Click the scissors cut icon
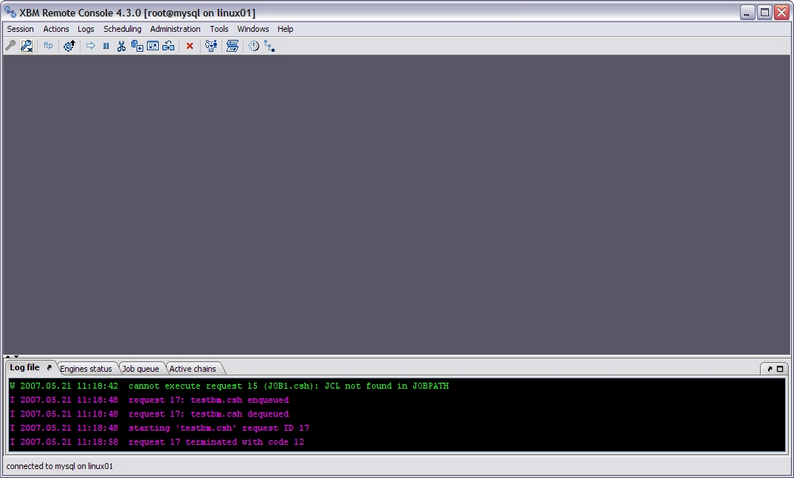The width and height of the screenshot is (794, 478). pos(121,46)
